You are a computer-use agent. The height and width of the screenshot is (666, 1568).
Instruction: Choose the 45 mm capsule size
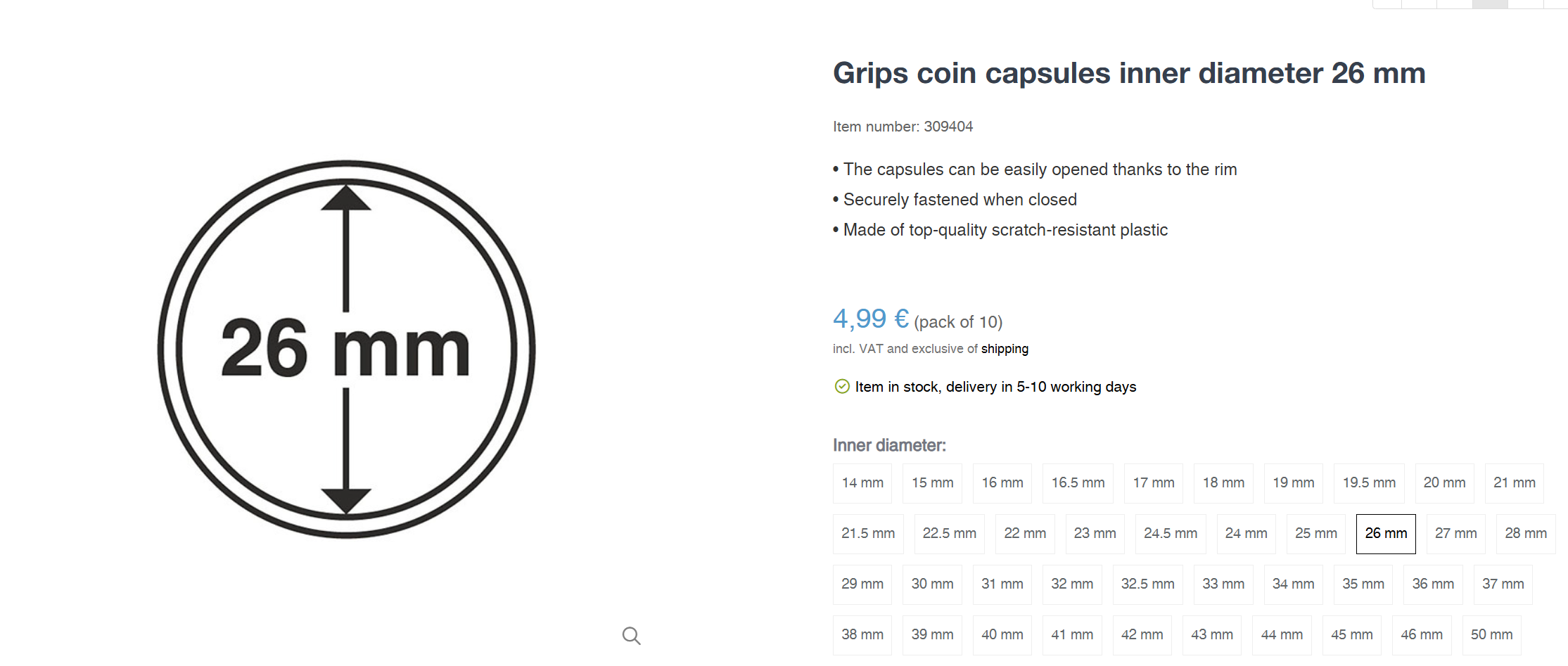click(1351, 635)
